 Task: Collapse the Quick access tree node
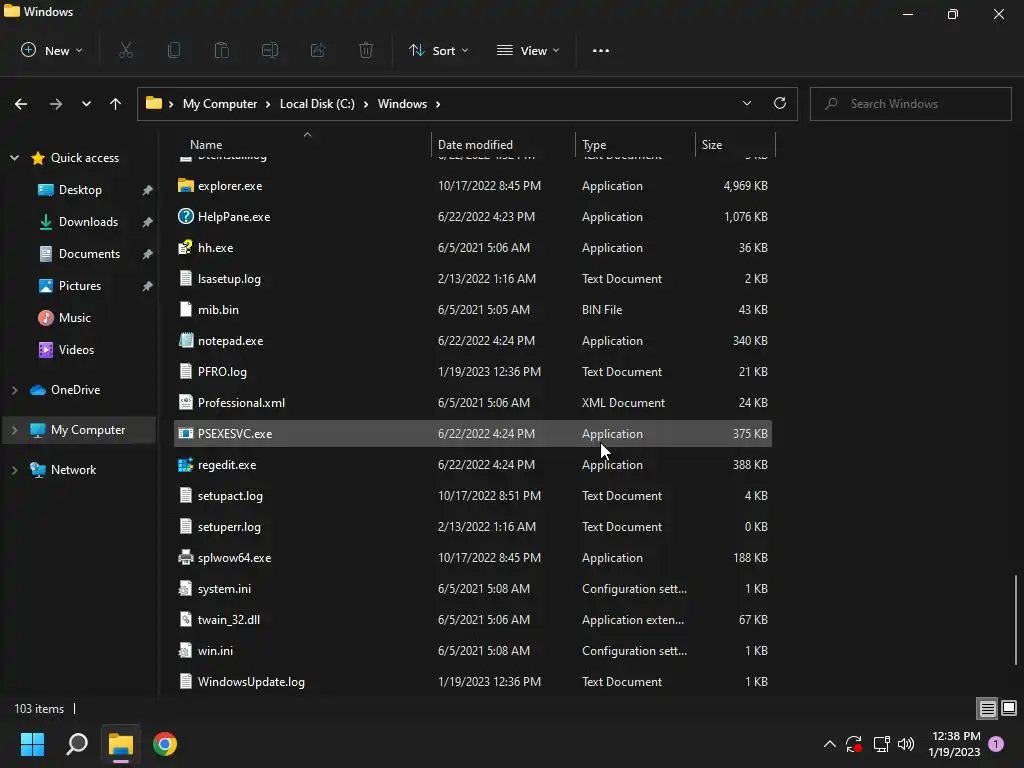14,157
